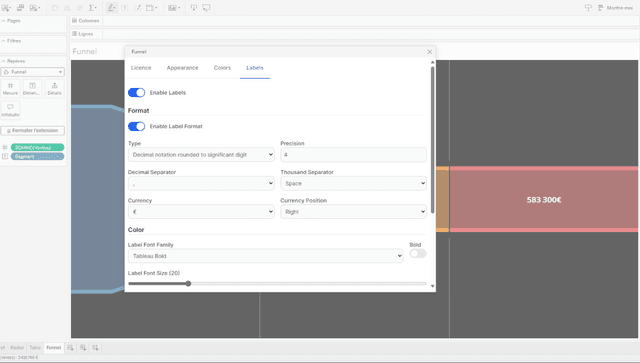This screenshot has height=363, width=640.
Task: Open the Currency Position dropdown
Action: (x=353, y=212)
